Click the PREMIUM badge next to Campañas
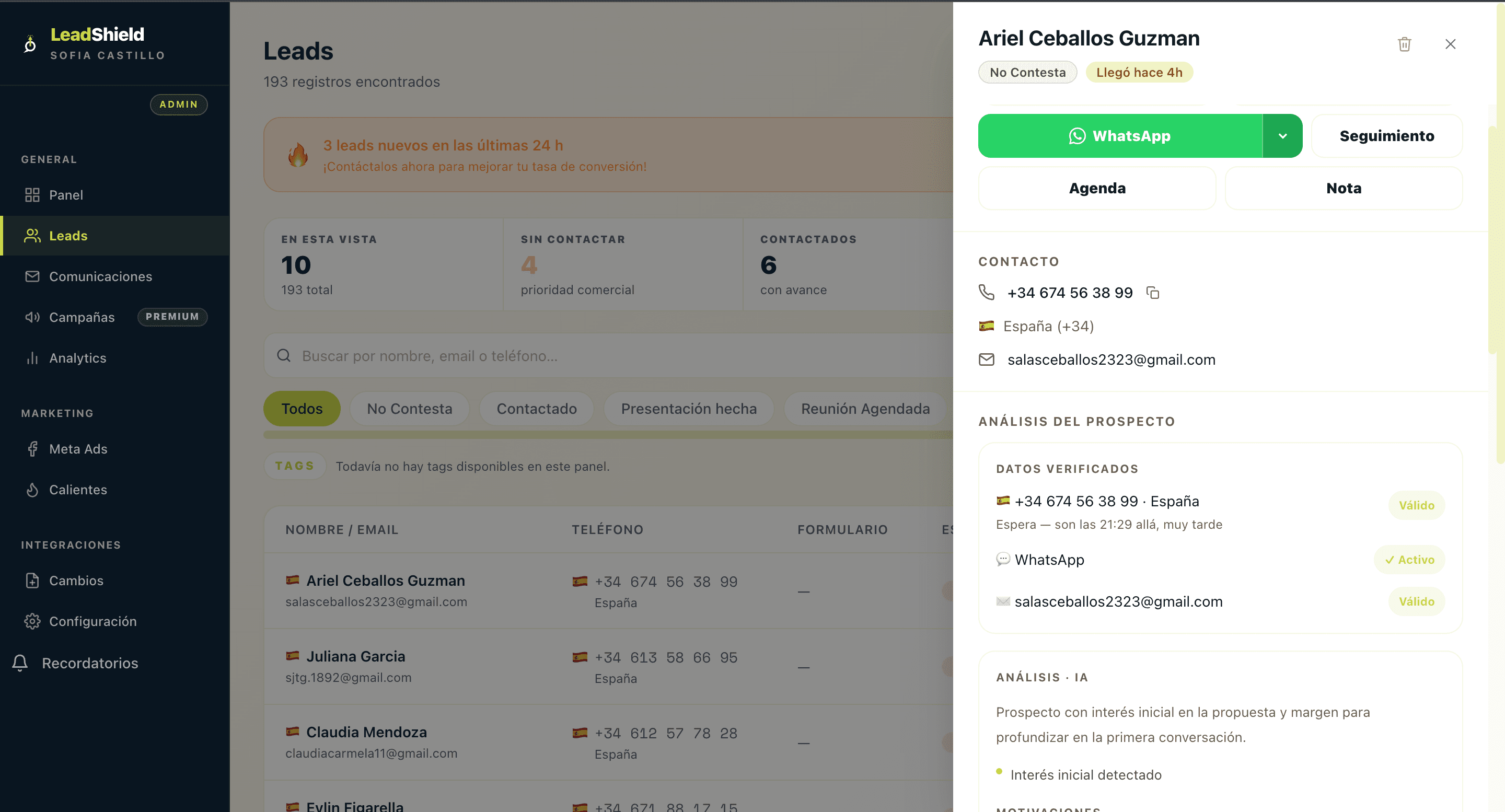This screenshot has height=812, width=1505. pos(172,317)
